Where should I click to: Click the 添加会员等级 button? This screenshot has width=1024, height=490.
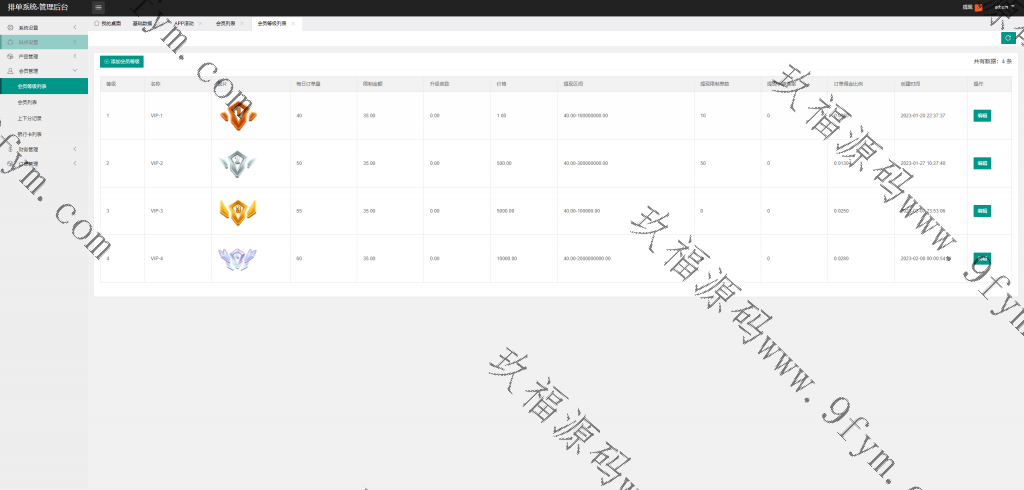pos(122,62)
